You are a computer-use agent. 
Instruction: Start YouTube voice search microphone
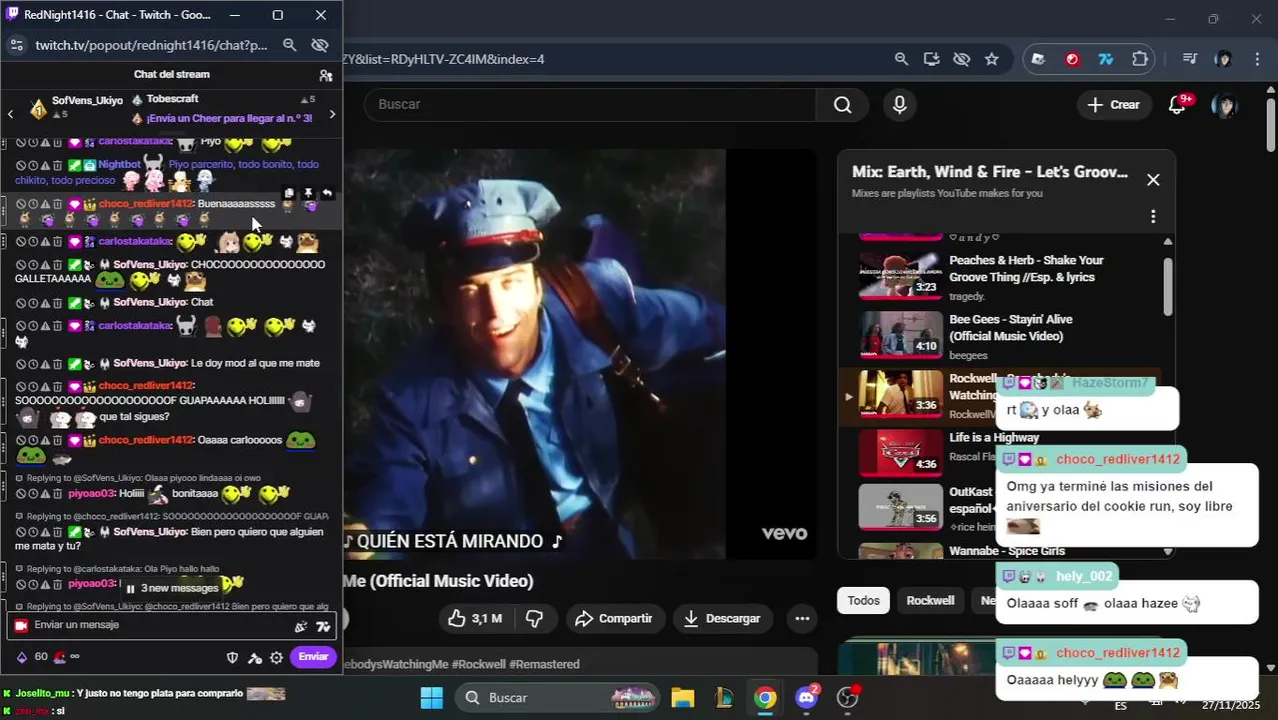pos(899,105)
